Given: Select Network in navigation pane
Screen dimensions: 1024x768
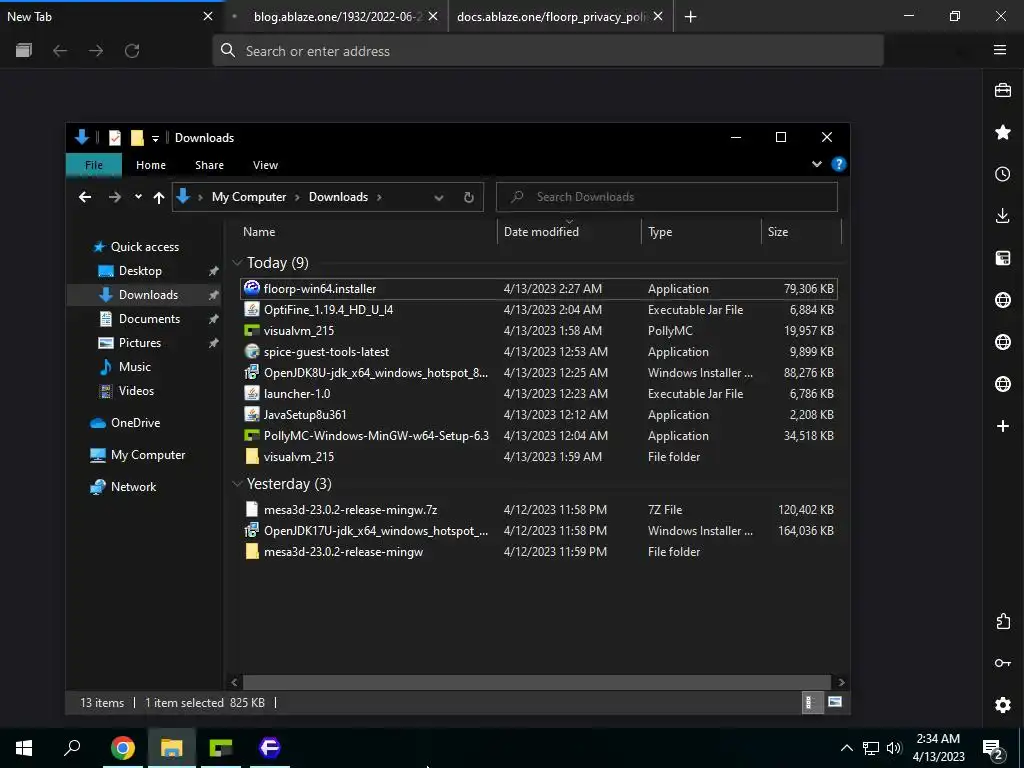Looking at the screenshot, I should click(133, 487).
